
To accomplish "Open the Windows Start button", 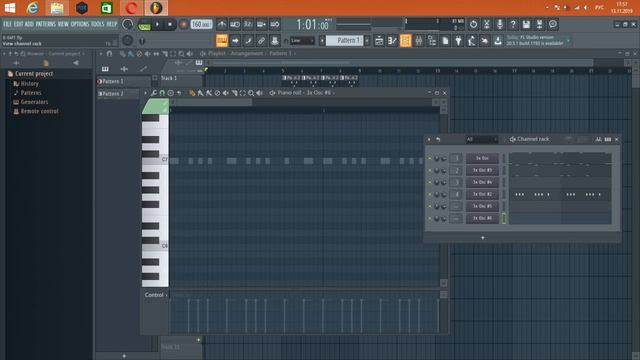I will (x=9, y=8).
